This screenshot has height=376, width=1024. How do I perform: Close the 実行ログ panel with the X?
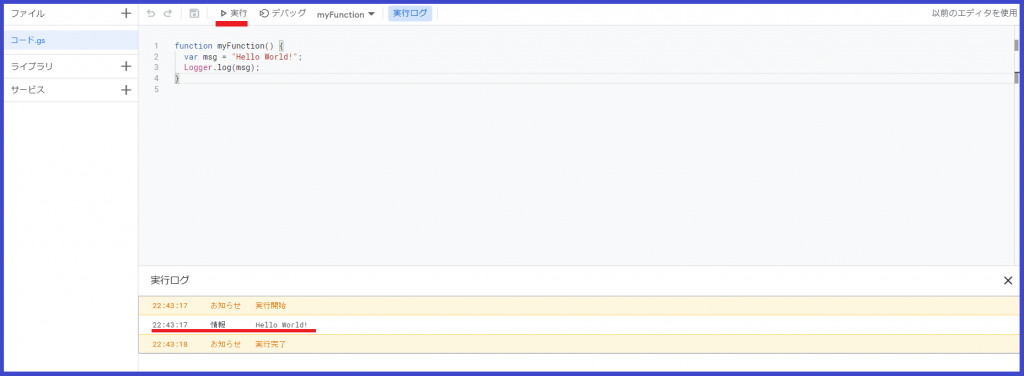click(1008, 281)
